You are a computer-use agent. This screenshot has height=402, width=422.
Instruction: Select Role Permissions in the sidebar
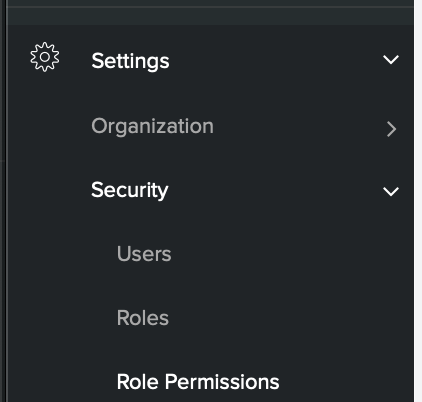(x=198, y=382)
